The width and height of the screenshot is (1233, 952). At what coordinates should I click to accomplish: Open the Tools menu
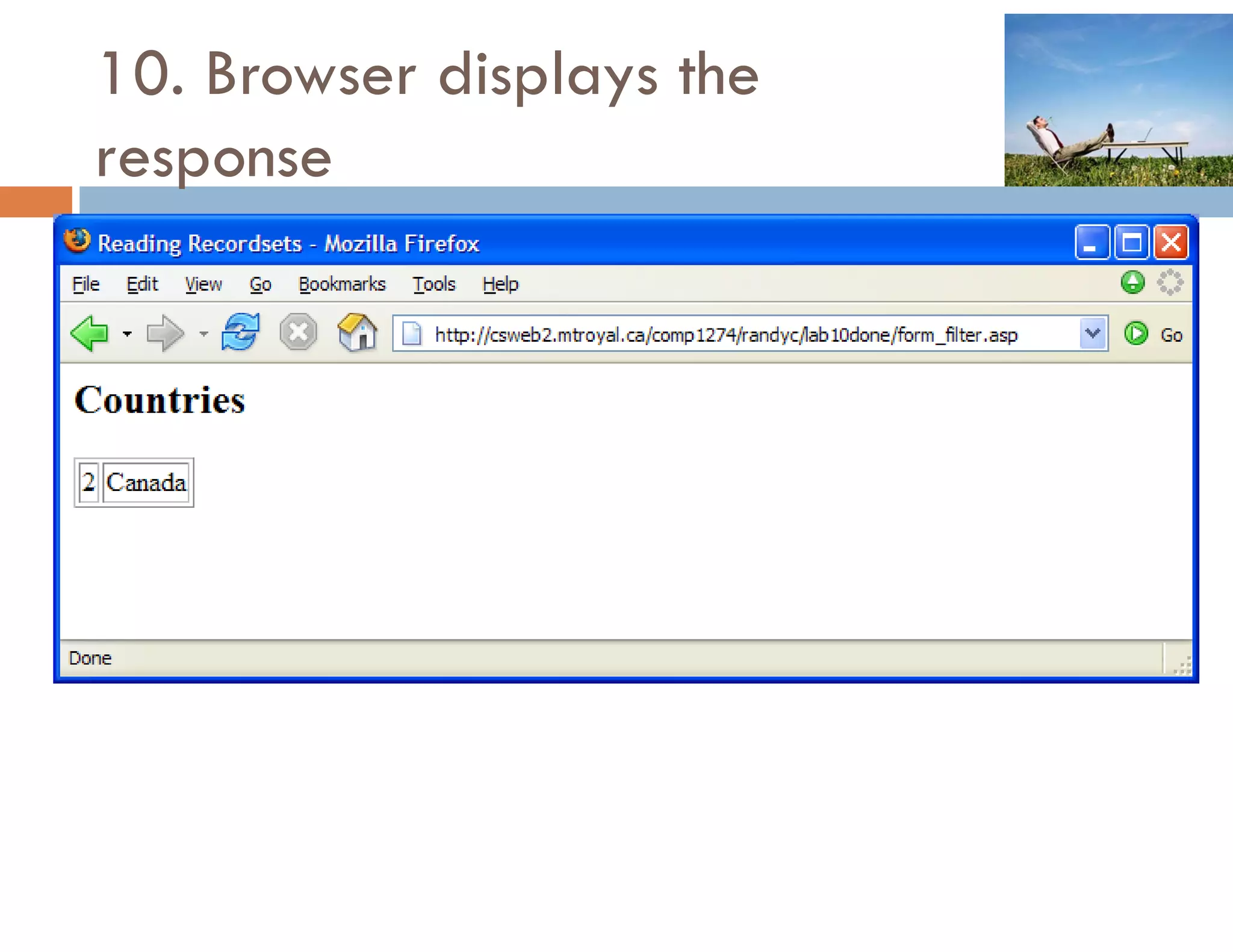pos(434,284)
